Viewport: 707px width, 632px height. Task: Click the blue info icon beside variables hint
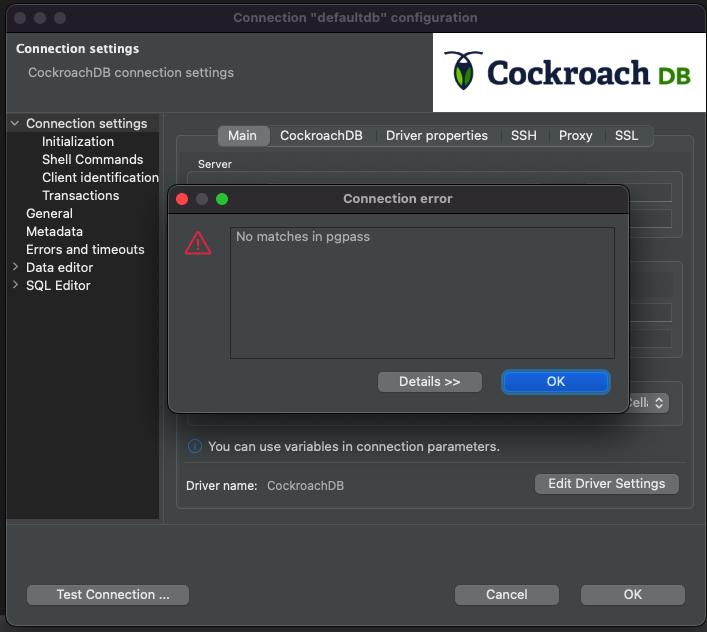coord(195,447)
